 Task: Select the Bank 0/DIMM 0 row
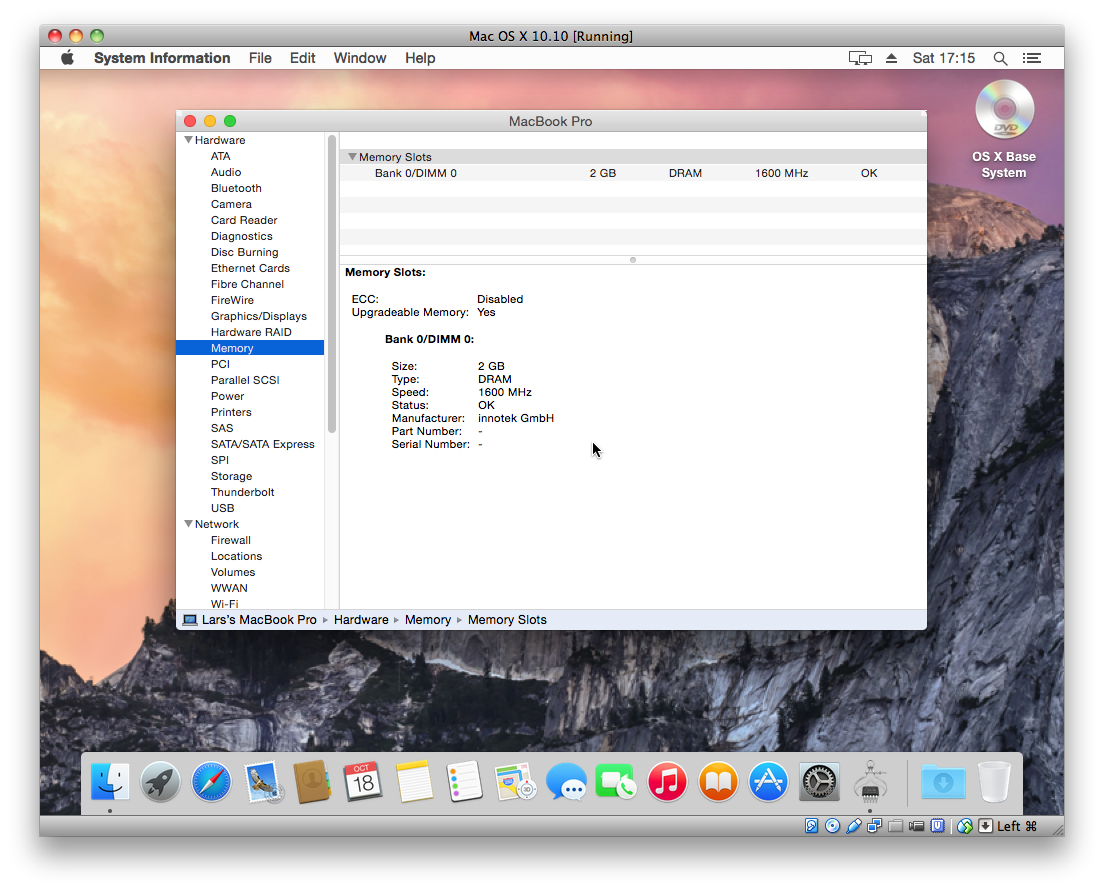coord(632,173)
